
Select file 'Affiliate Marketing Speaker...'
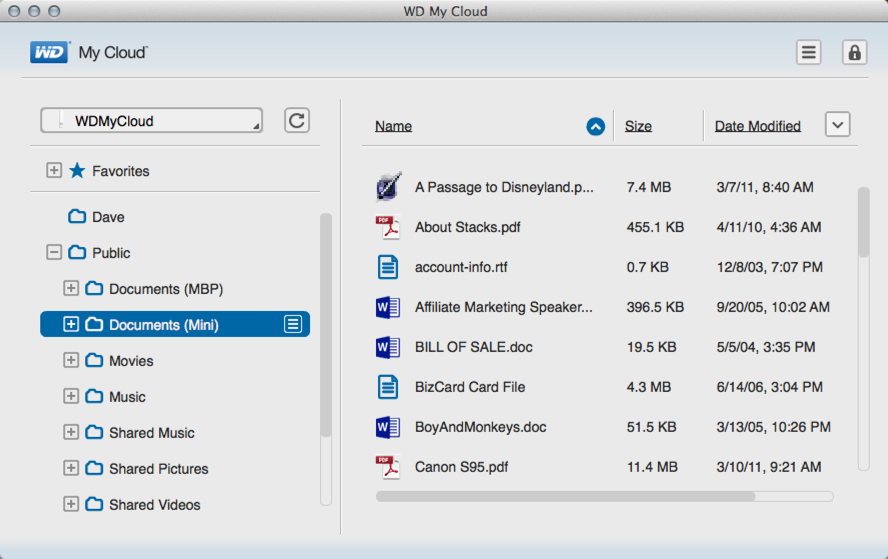coord(503,307)
